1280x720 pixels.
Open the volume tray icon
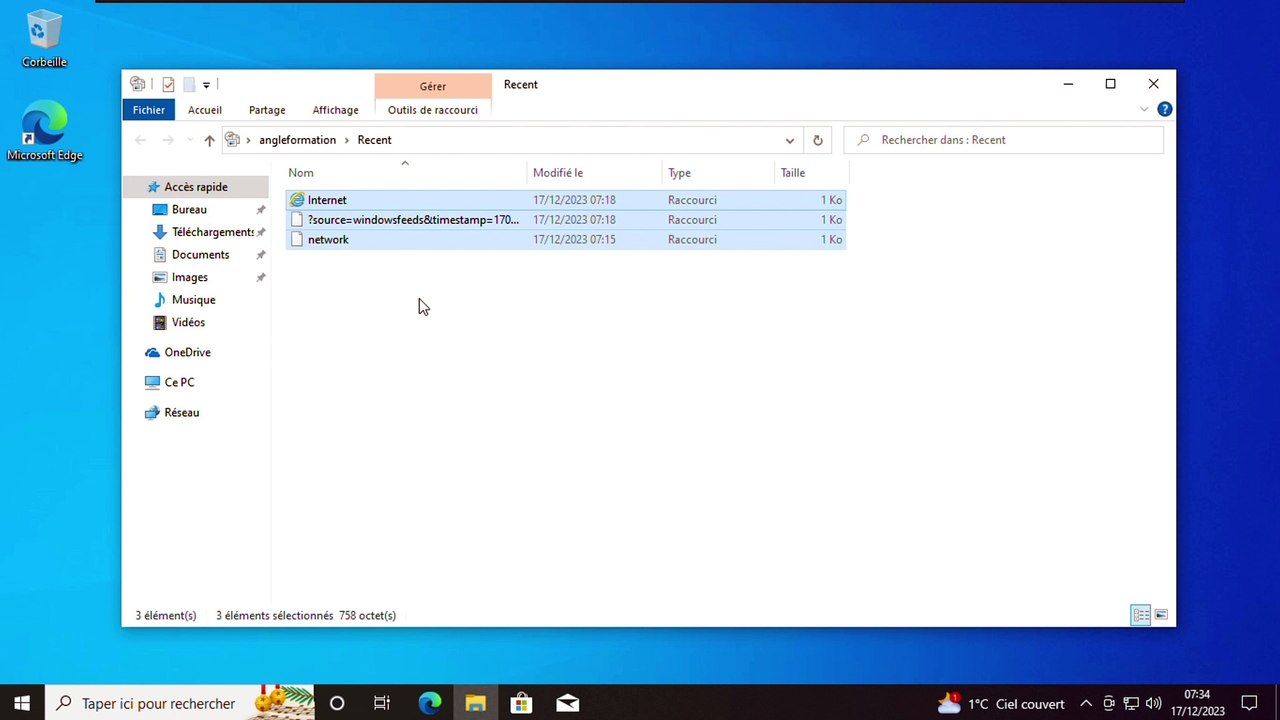1153,704
